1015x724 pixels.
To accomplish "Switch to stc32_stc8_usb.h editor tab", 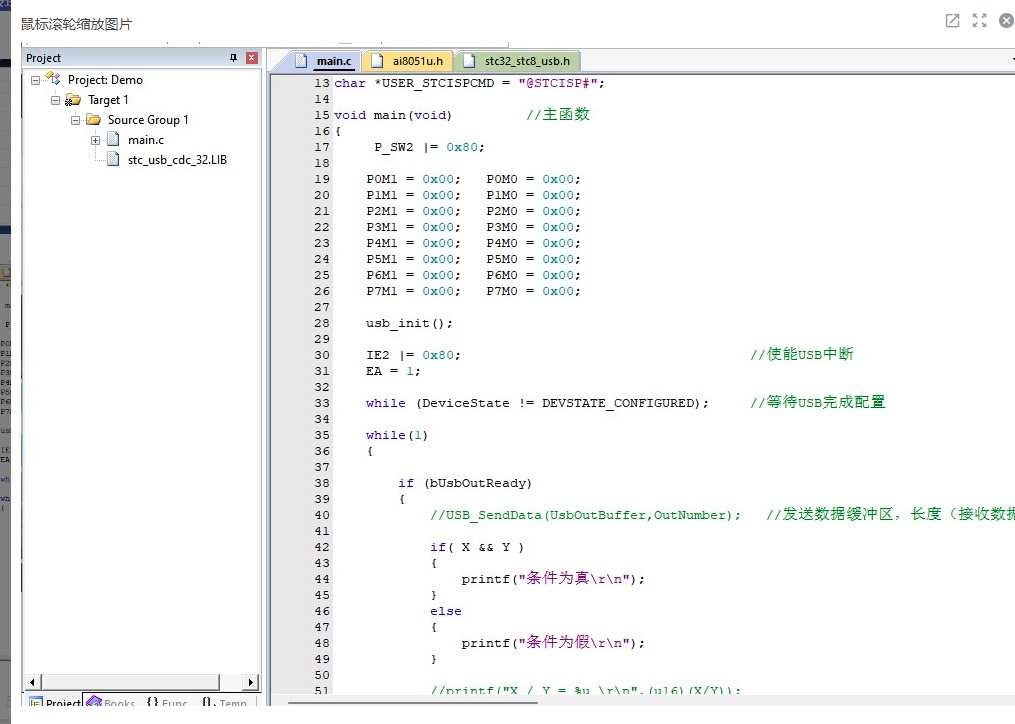I will (518, 61).
